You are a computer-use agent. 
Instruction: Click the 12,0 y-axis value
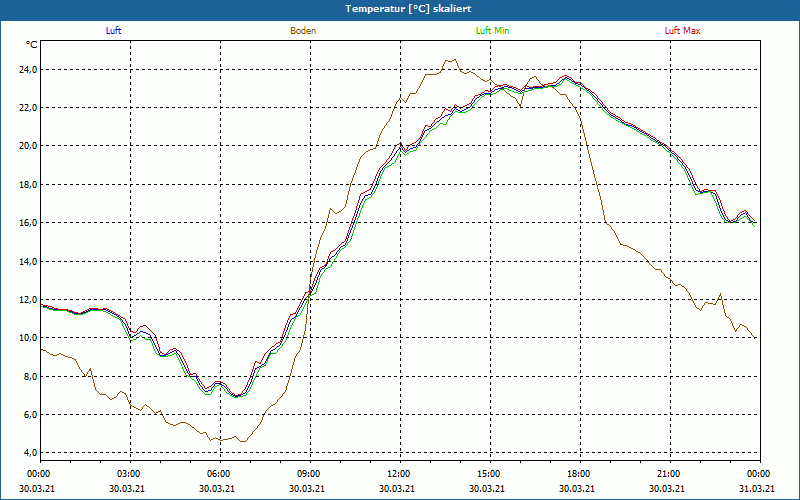[x=29, y=299]
